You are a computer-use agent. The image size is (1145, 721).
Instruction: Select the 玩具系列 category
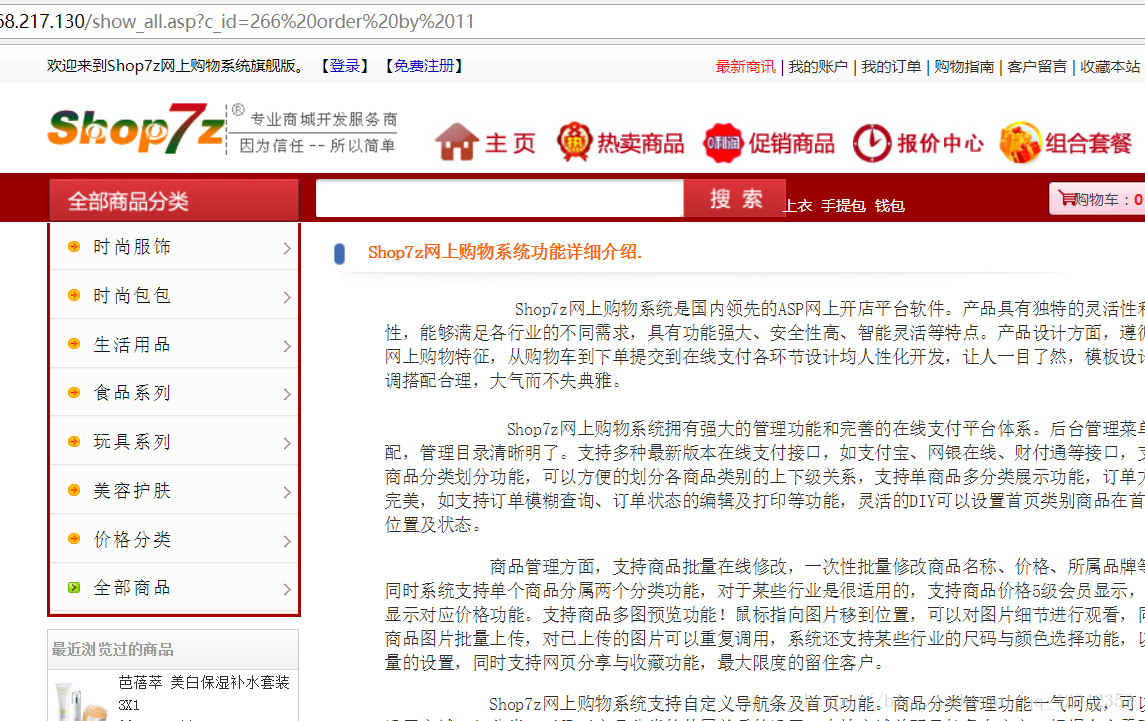tap(132, 441)
